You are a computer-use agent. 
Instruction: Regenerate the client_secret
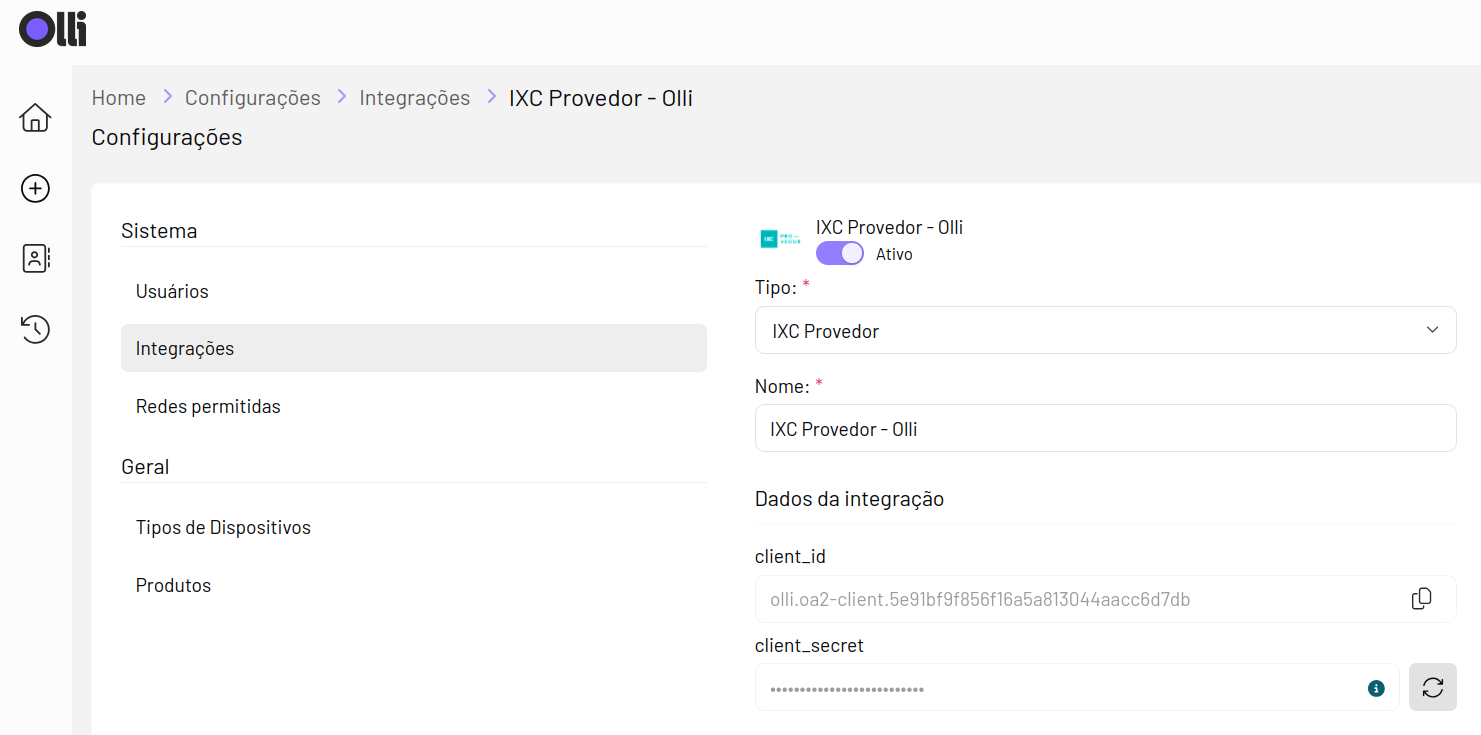pos(1432,687)
